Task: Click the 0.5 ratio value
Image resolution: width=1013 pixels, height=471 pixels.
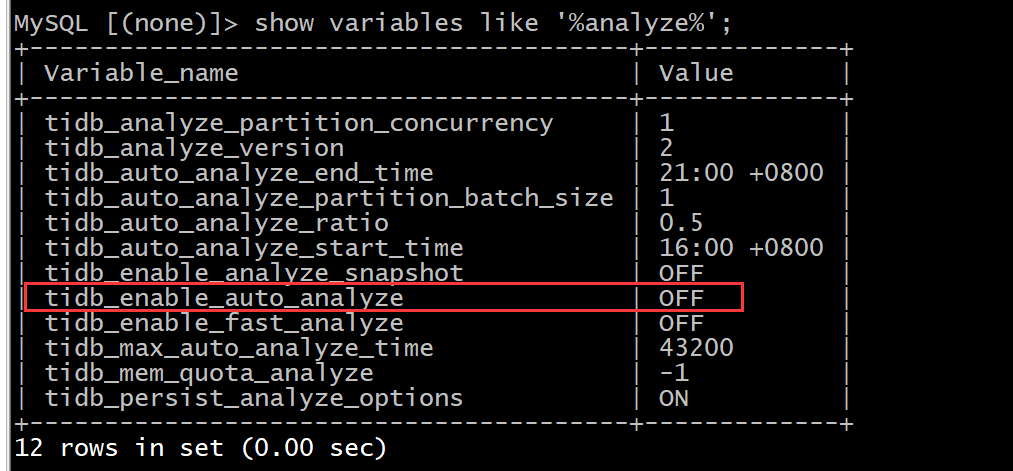Action: (x=681, y=223)
